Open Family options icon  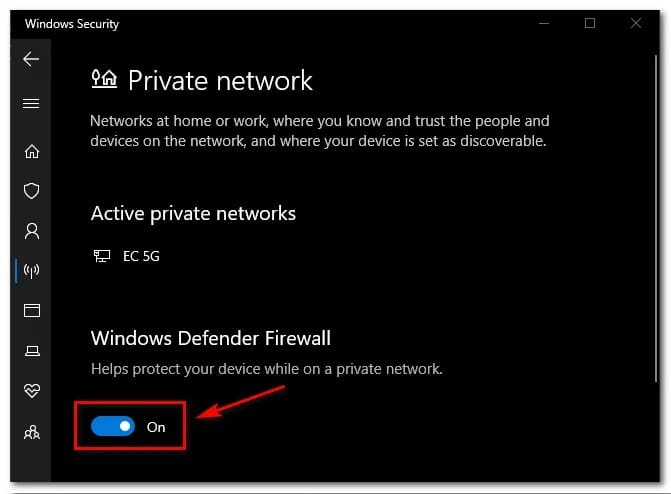[x=31, y=432]
